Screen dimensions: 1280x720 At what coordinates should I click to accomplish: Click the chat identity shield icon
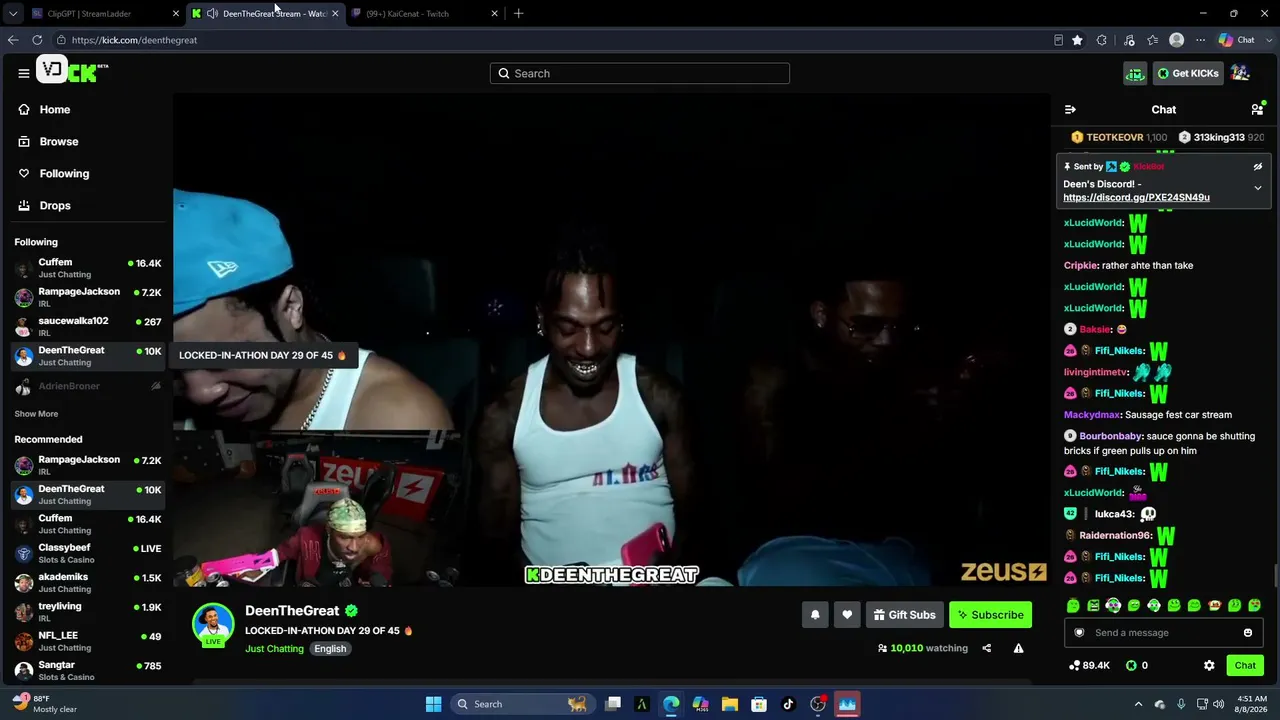[x=1079, y=632]
